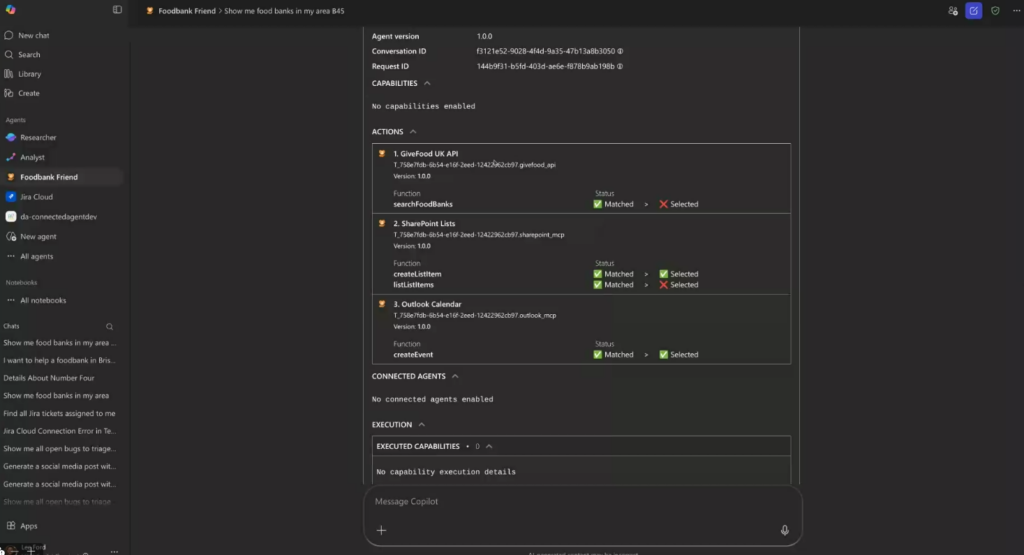
Task: Collapse the CAPABILITIES section
Action: pos(427,83)
